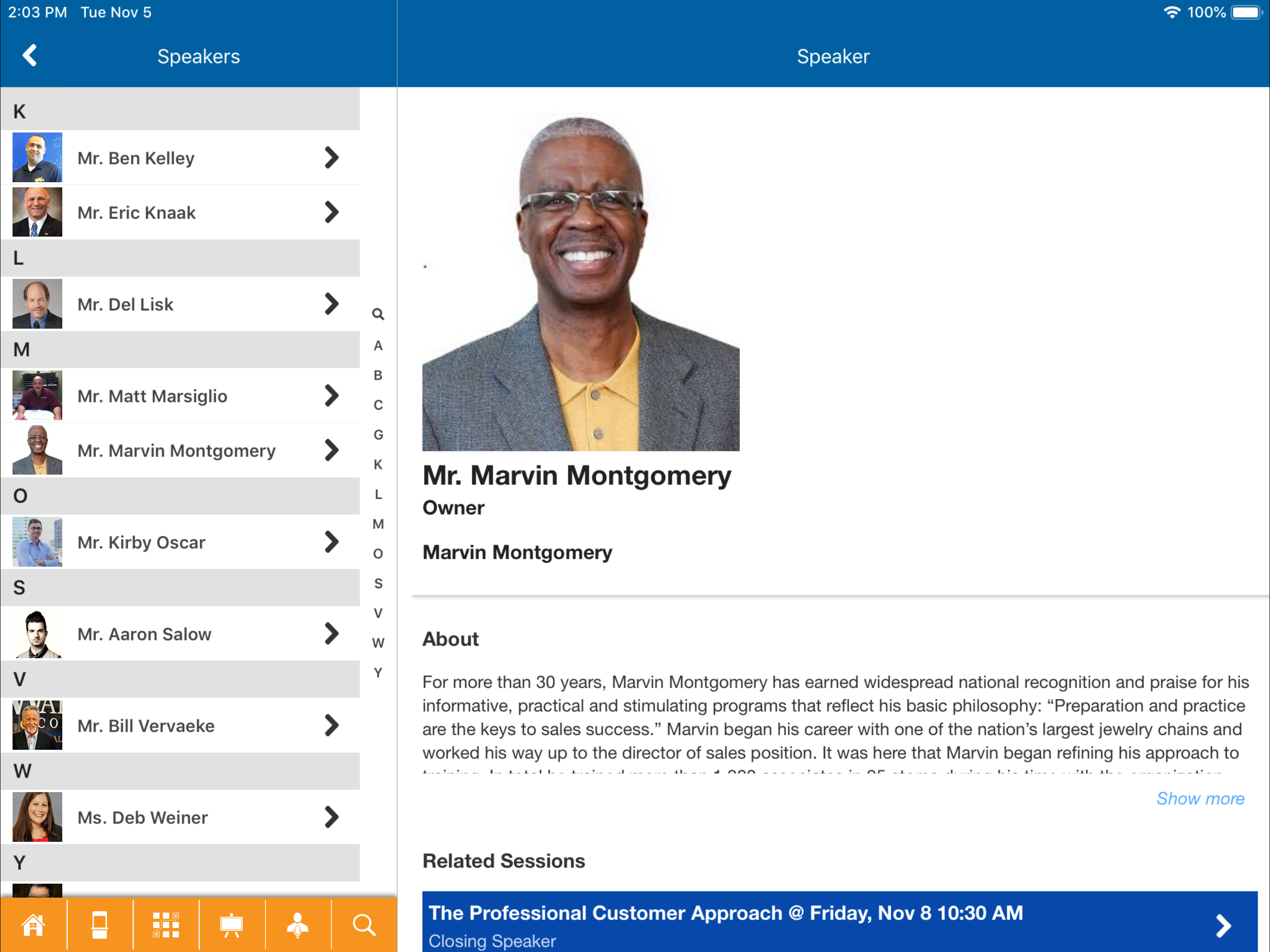Screen dimensions: 1270x952
Task: Select the name Mr. Bill Vervaeke
Action: coord(146,726)
